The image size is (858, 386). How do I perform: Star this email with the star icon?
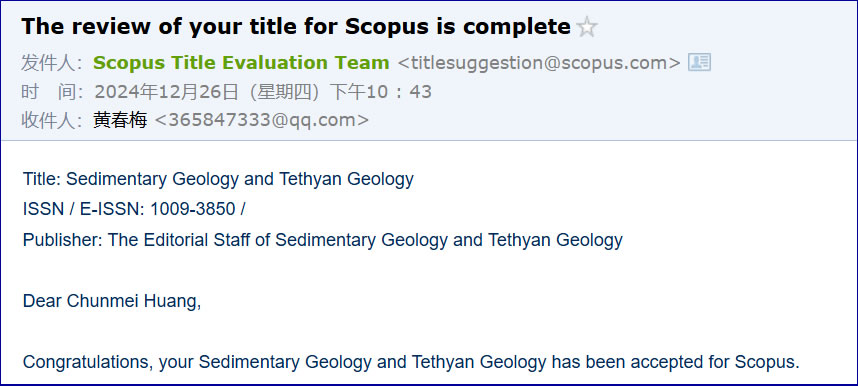[x=587, y=27]
